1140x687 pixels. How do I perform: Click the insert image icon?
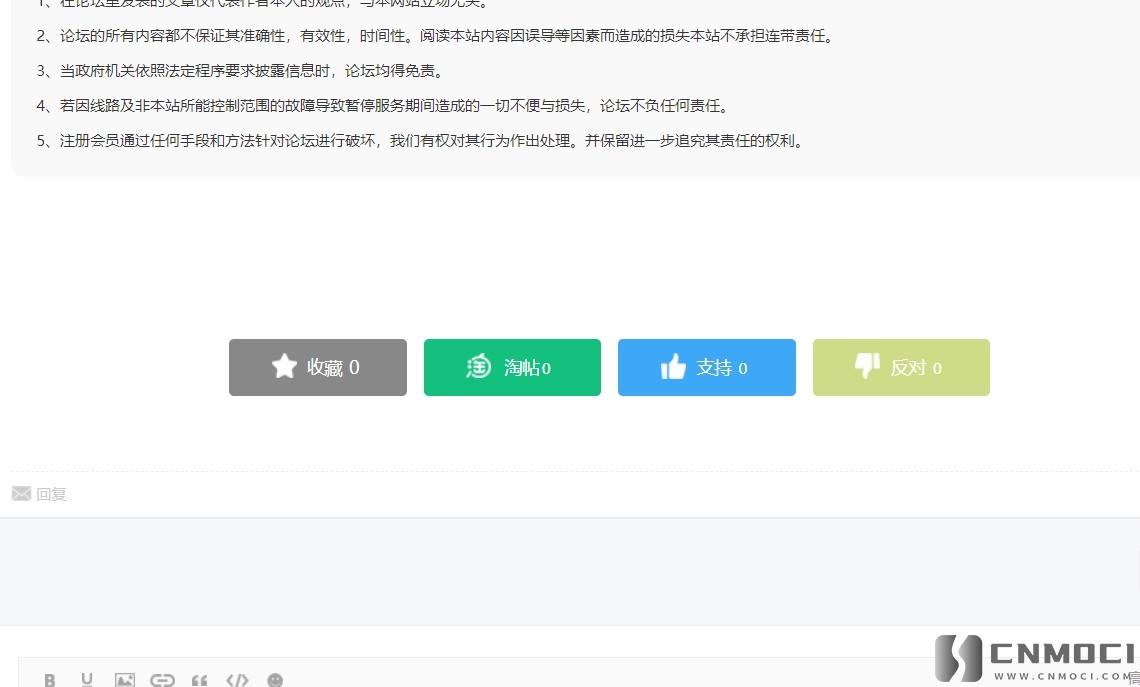(125, 680)
